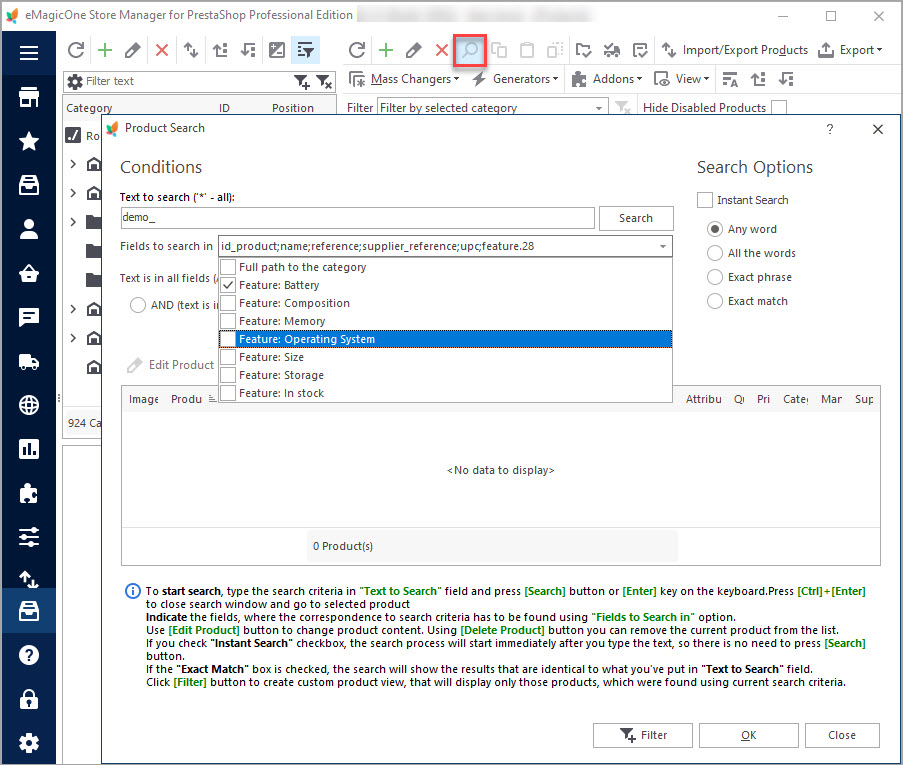
Task: Open Addons dropdown menu
Action: tap(606, 79)
